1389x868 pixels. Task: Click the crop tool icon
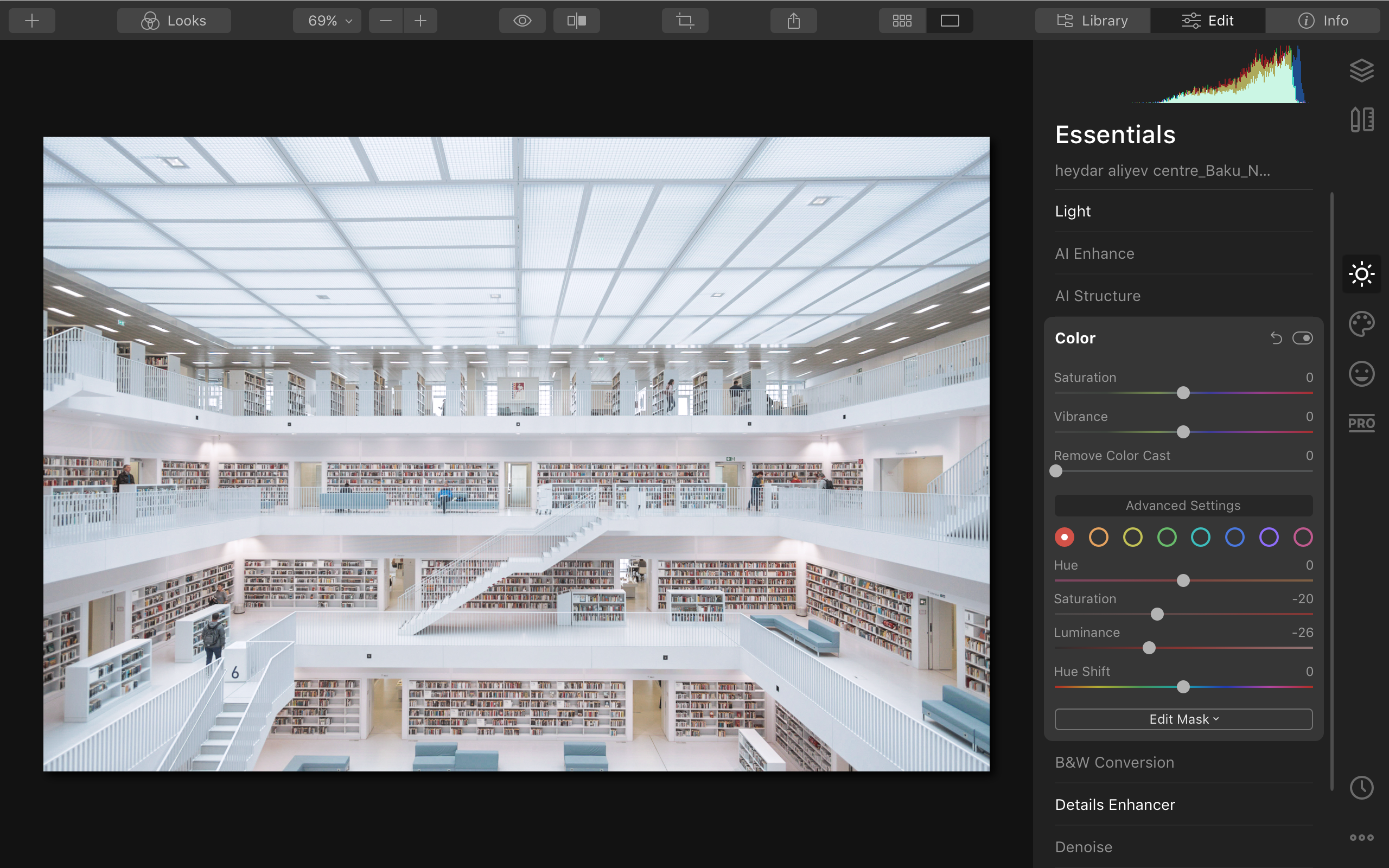tap(685, 21)
